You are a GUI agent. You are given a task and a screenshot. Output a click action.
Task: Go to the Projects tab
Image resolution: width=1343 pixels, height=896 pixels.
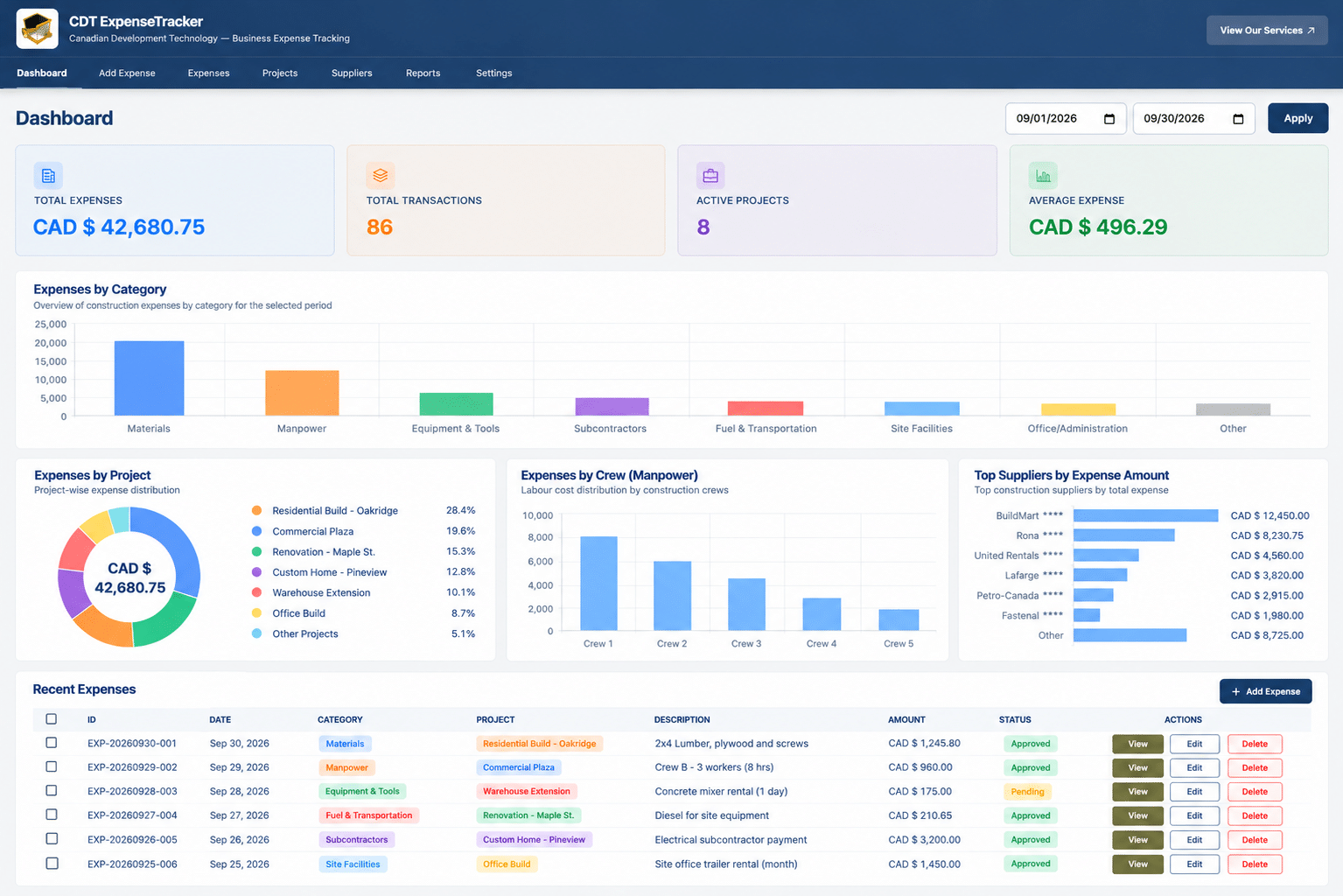point(280,73)
